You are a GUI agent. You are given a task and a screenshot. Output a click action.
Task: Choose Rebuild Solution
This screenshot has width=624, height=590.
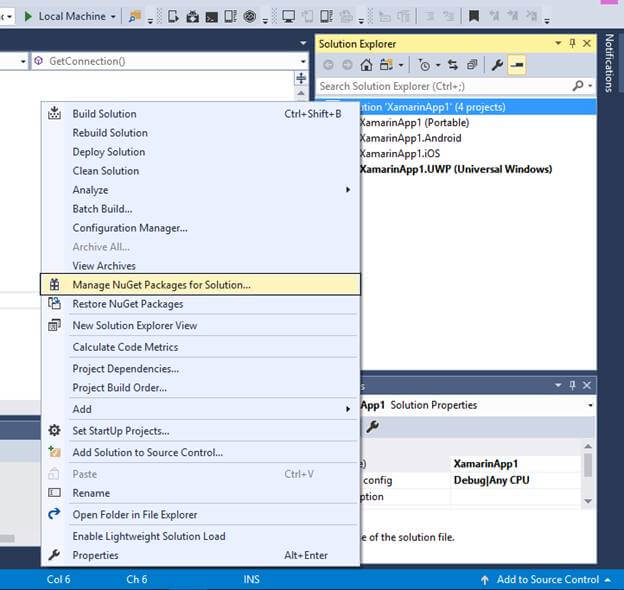click(201, 133)
